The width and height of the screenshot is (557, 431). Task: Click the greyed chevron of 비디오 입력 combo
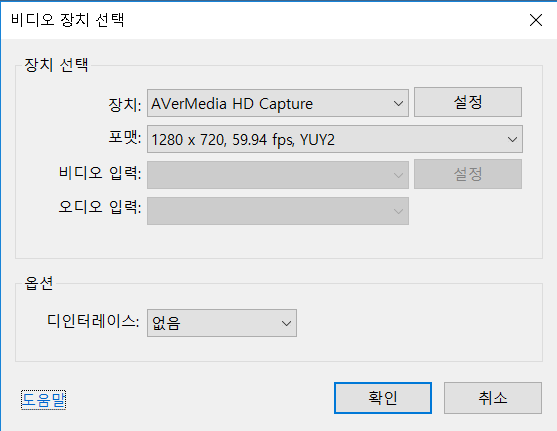tap(398, 175)
